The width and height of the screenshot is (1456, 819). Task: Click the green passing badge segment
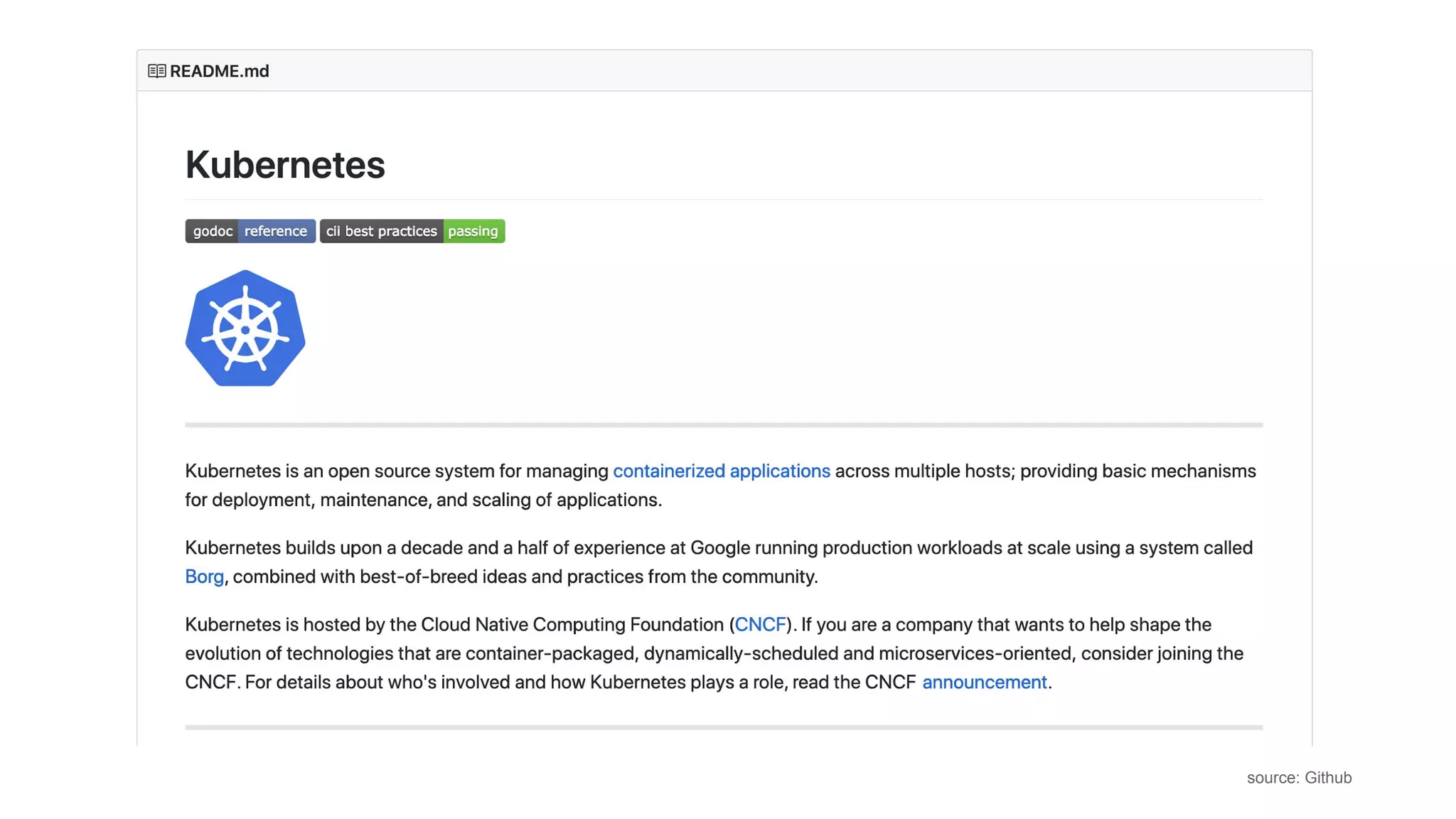473,231
